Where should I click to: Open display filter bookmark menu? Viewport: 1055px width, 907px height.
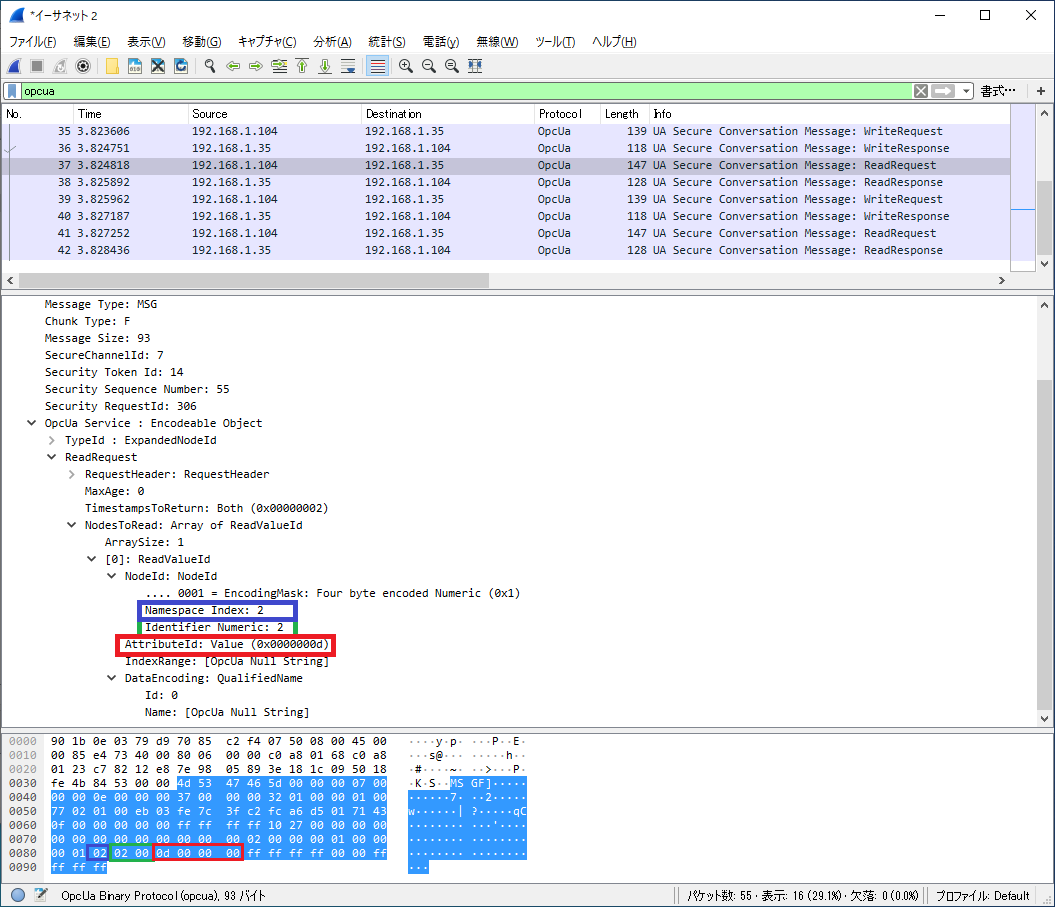pos(12,91)
